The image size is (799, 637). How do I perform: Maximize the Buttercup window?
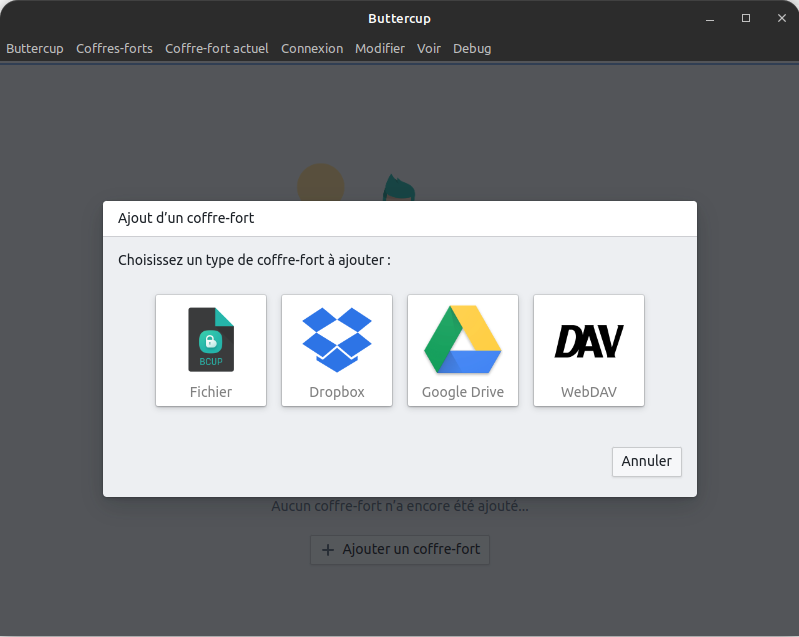[x=746, y=18]
